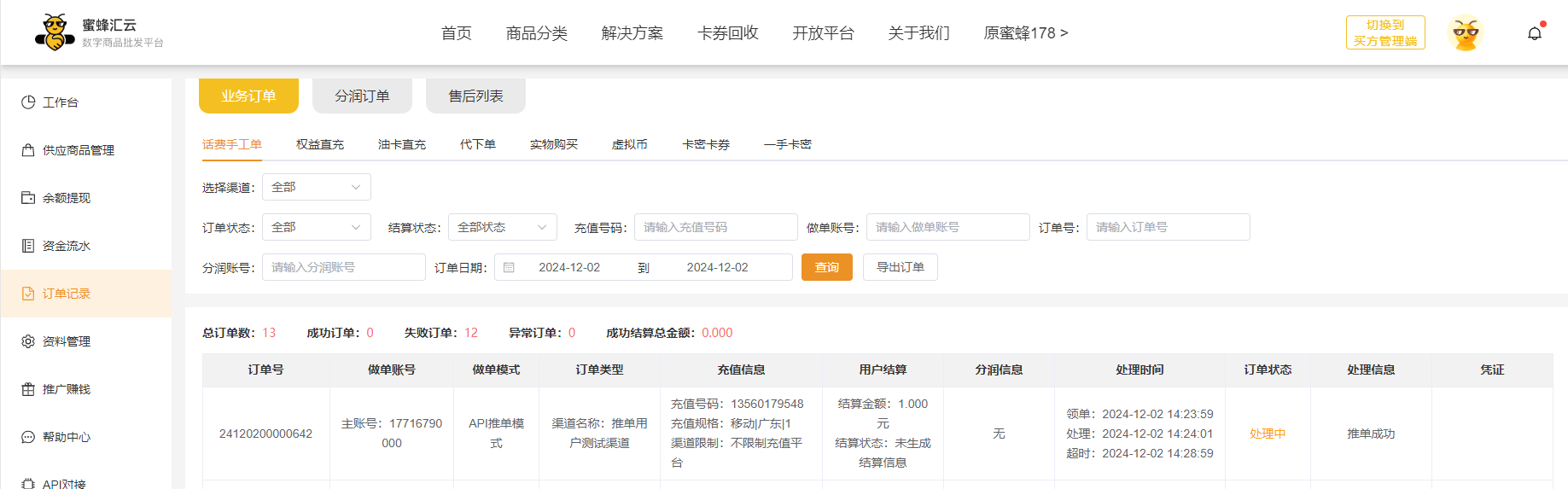
Task: Click the bee logo in header
Action: tap(55, 32)
